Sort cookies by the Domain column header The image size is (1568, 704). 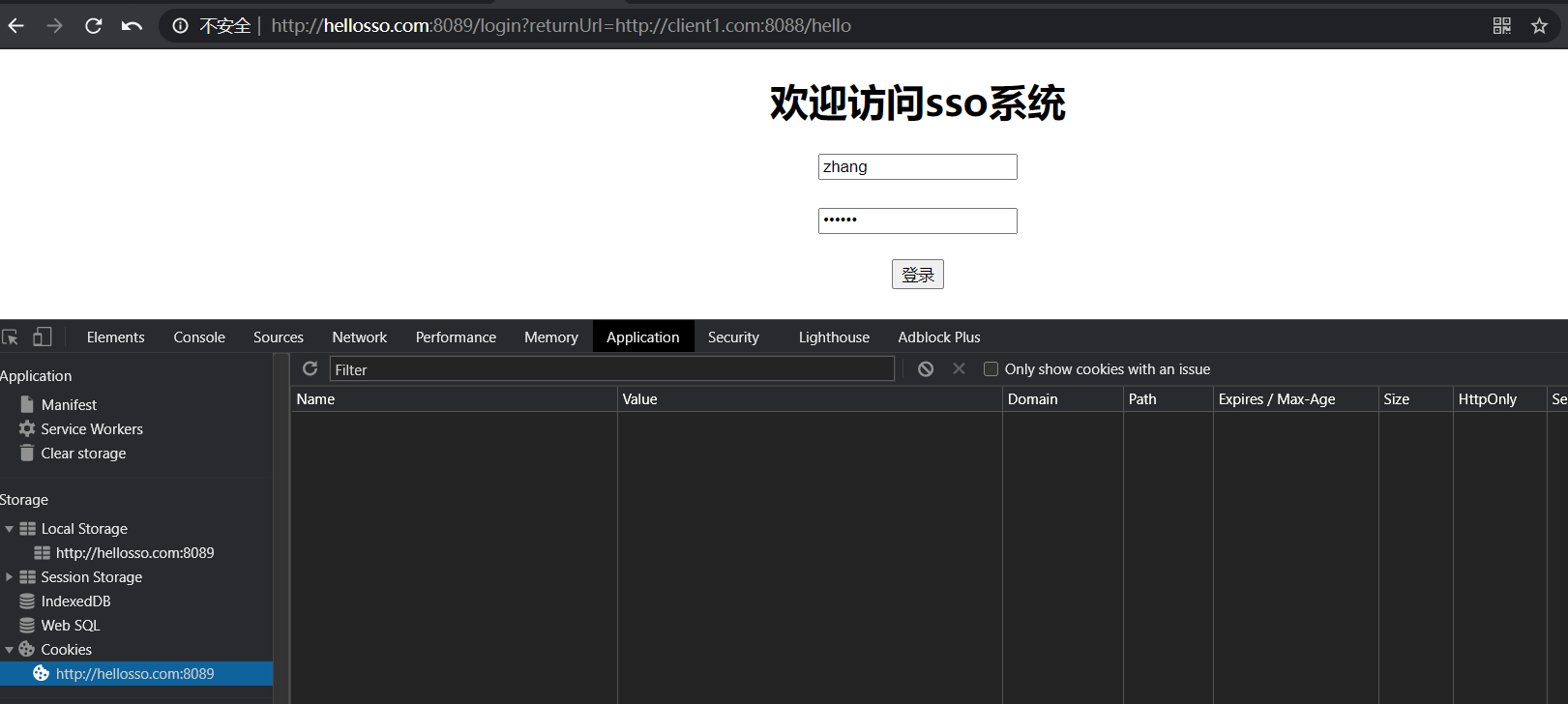1063,398
